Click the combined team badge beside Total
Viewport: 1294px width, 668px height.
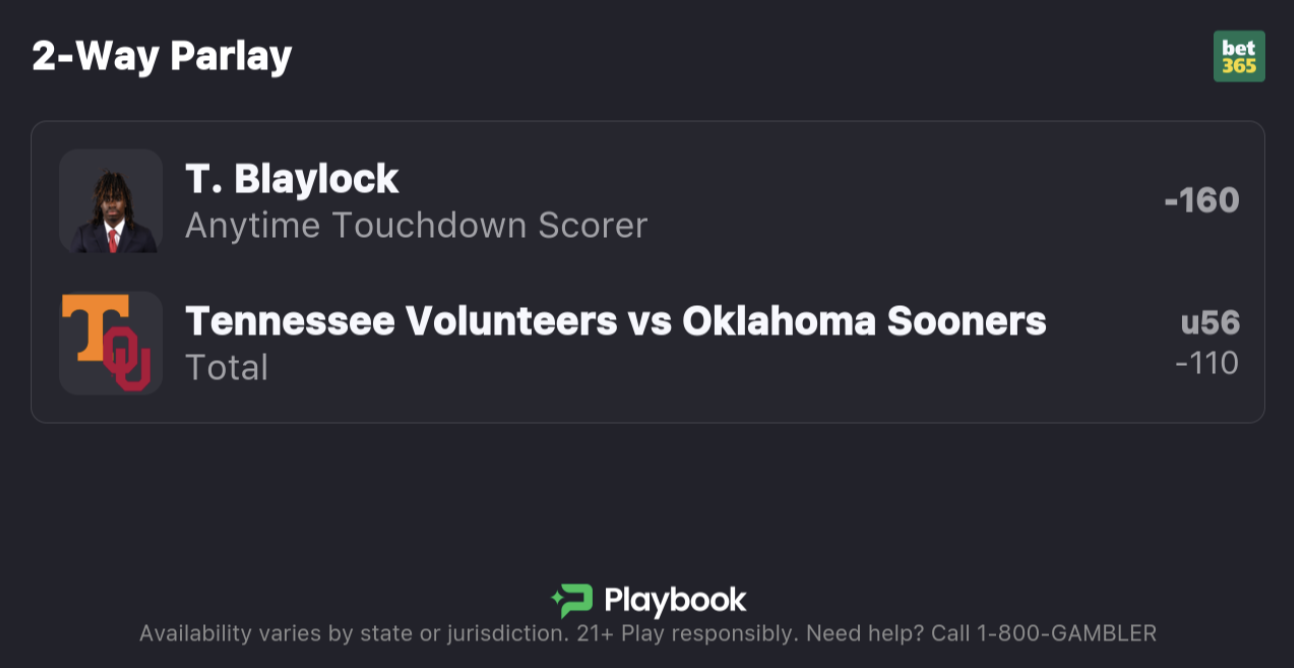pos(110,343)
